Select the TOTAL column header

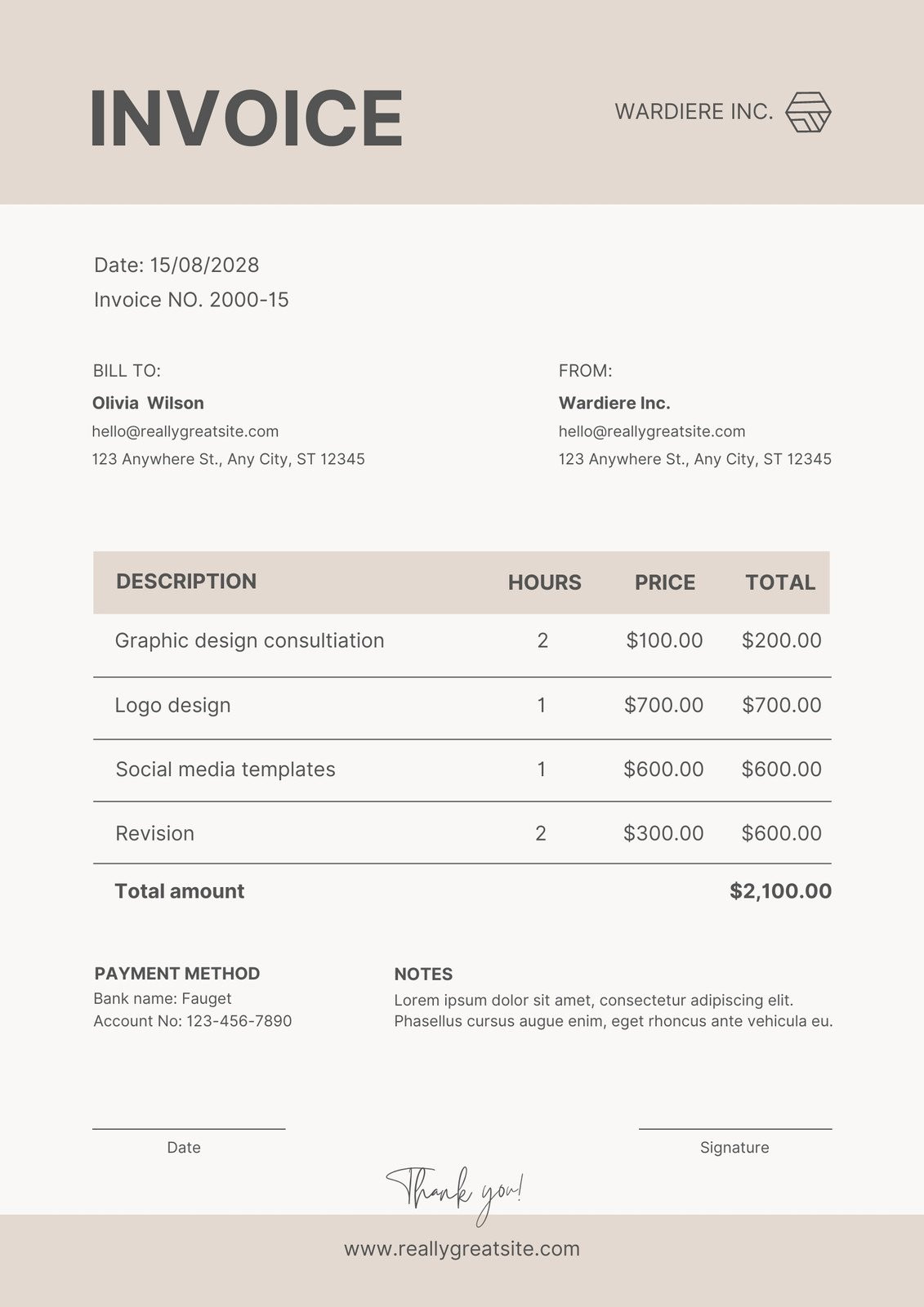[x=780, y=582]
